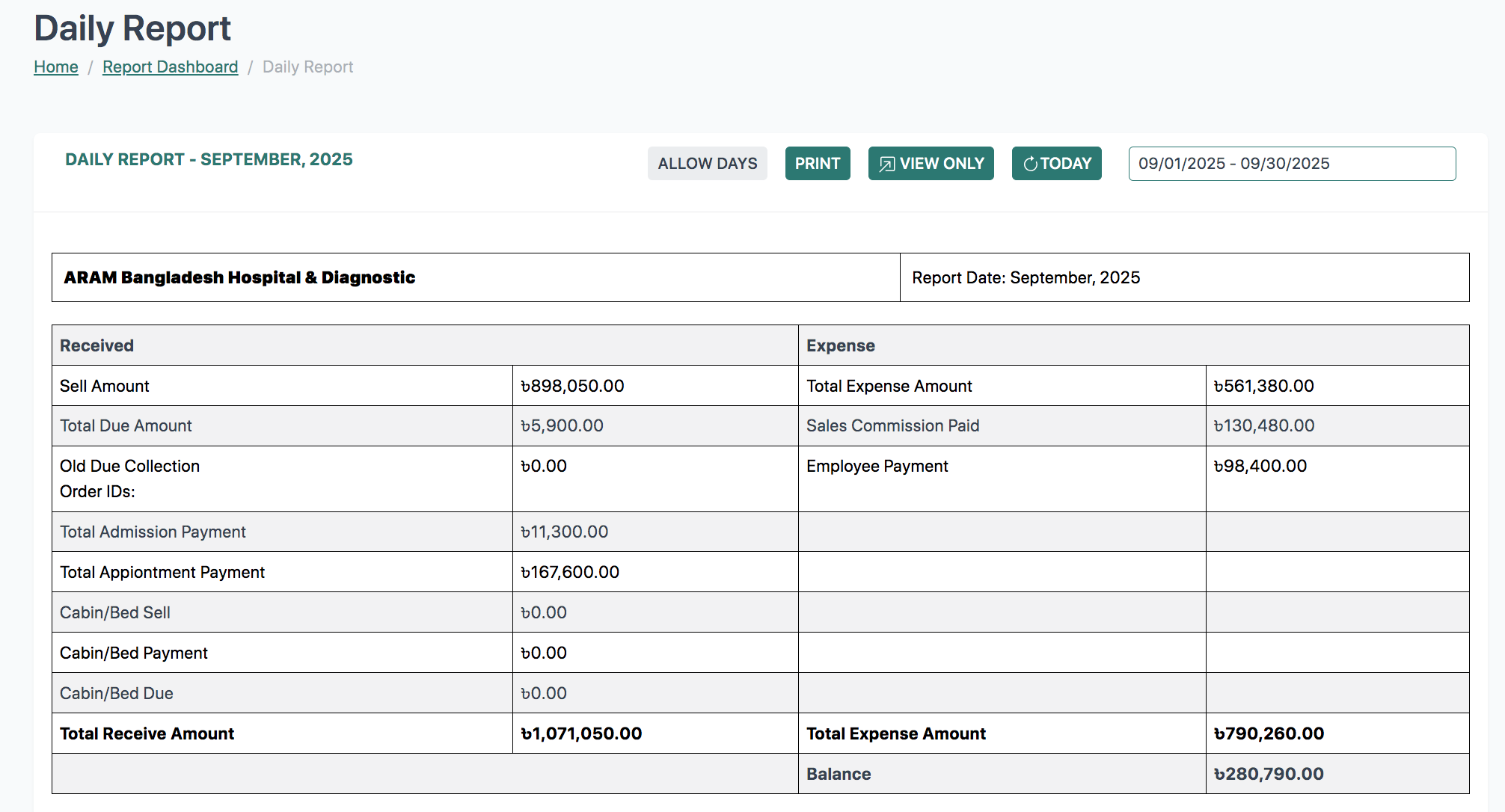Click the Sell Amount value cell
Viewport: 1505px width, 812px height.
[x=572, y=386]
